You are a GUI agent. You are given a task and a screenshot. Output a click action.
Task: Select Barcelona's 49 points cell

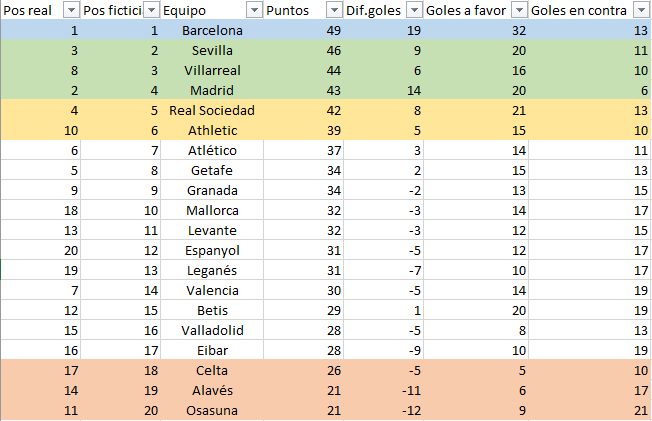pos(303,30)
